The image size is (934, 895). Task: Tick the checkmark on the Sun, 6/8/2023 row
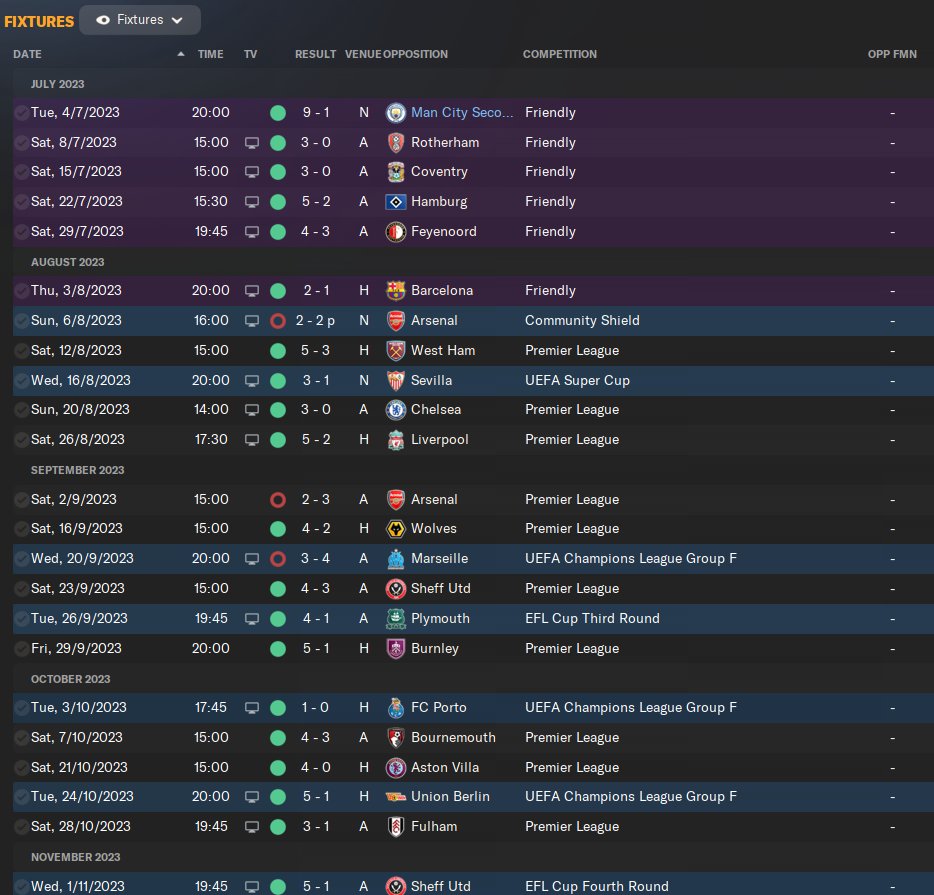tap(21, 320)
